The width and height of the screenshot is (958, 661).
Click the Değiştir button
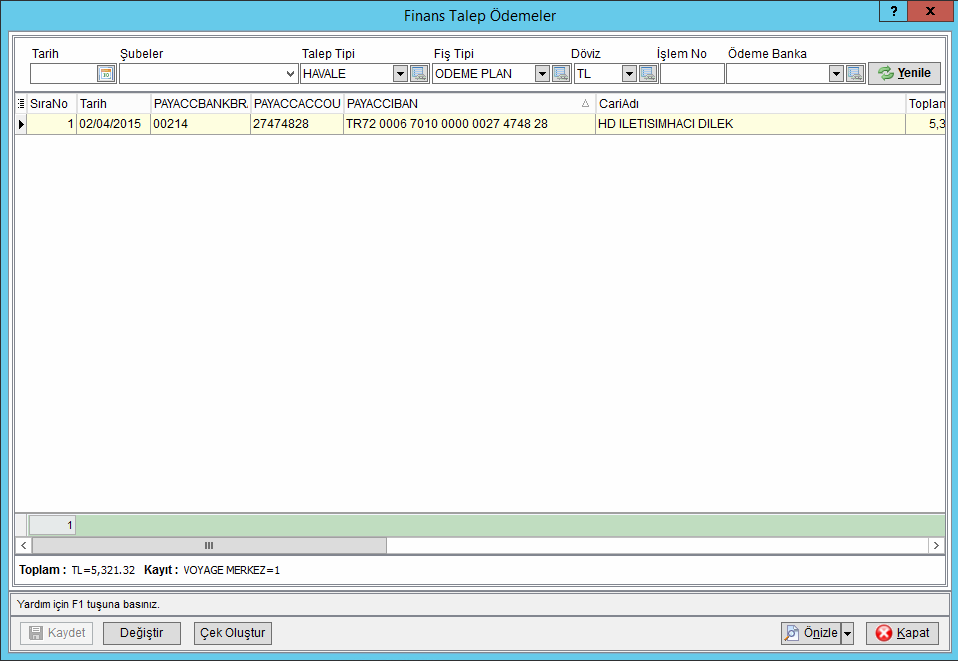[142, 633]
